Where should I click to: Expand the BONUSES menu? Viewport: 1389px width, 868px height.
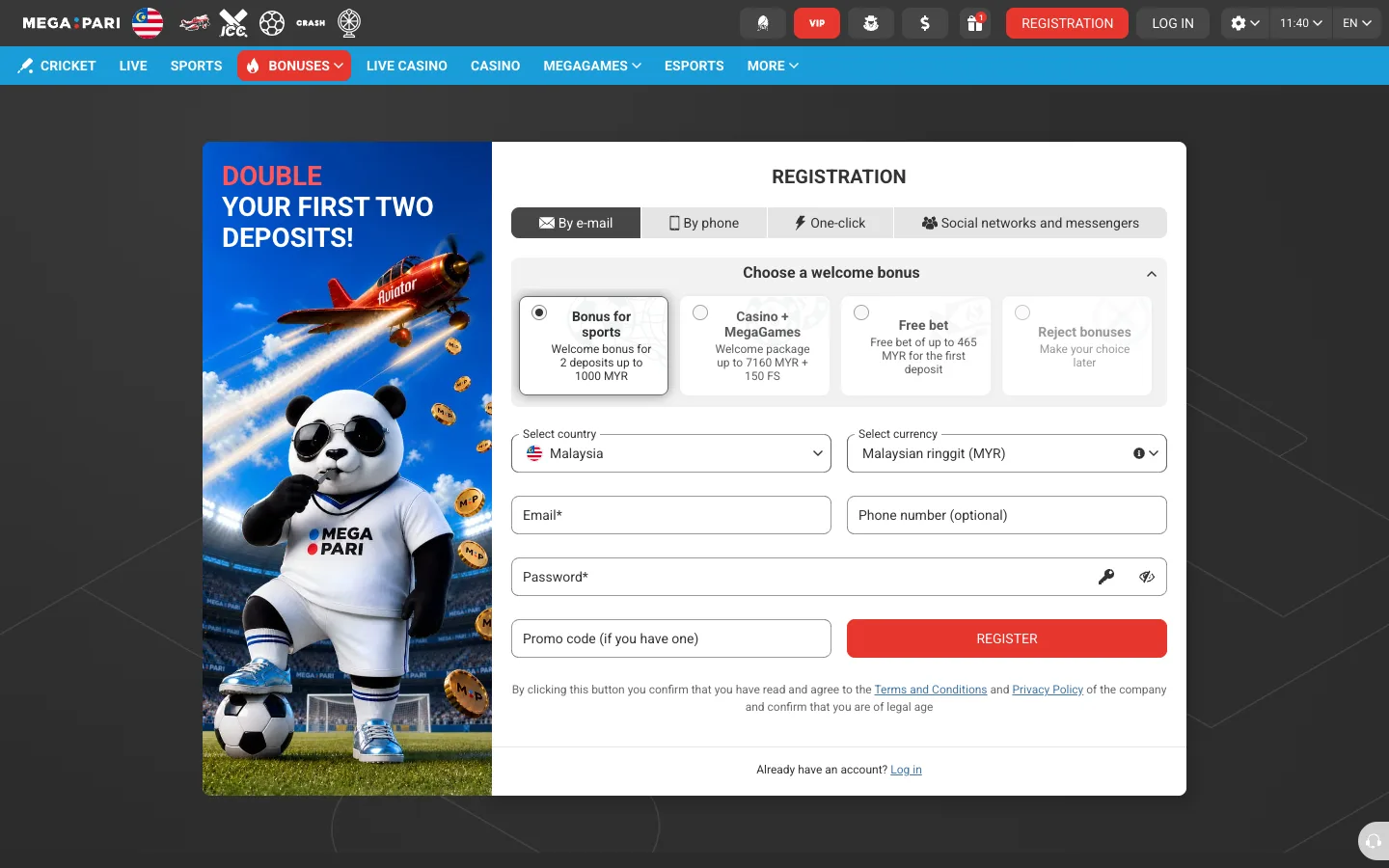(x=294, y=66)
